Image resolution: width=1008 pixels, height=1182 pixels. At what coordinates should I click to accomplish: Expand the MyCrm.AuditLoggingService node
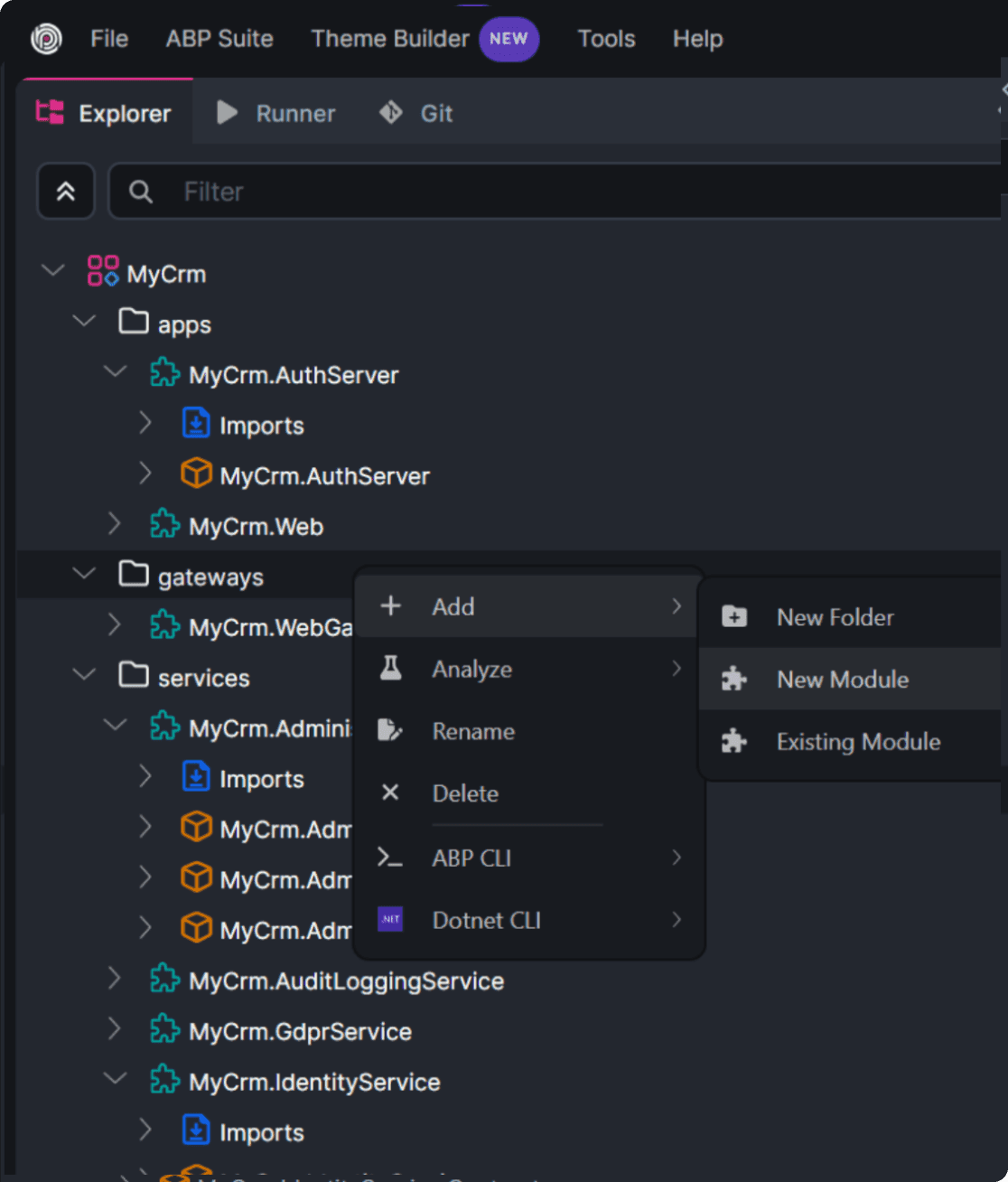[x=115, y=979]
